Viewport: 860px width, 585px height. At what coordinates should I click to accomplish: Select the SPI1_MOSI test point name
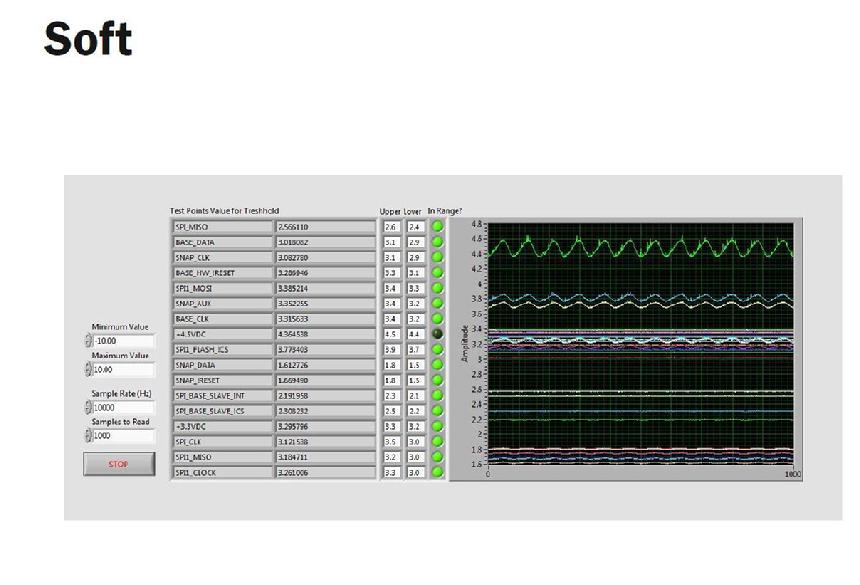(222, 288)
